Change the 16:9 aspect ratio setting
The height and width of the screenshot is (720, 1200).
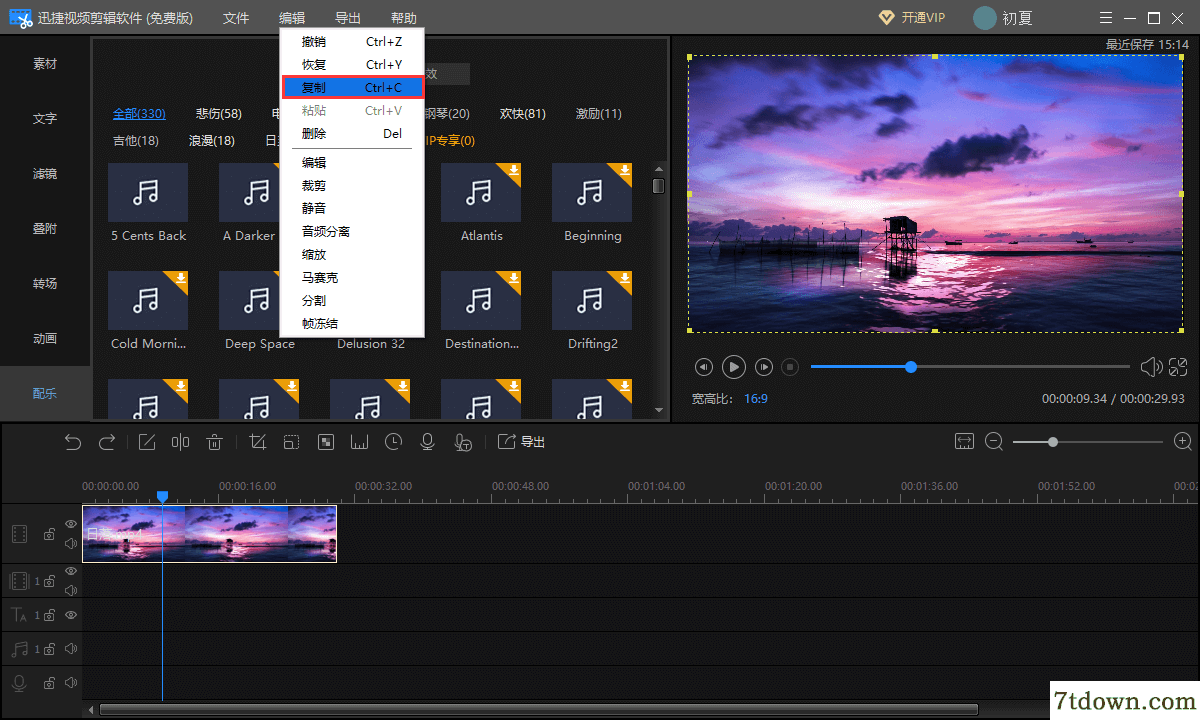(756, 398)
